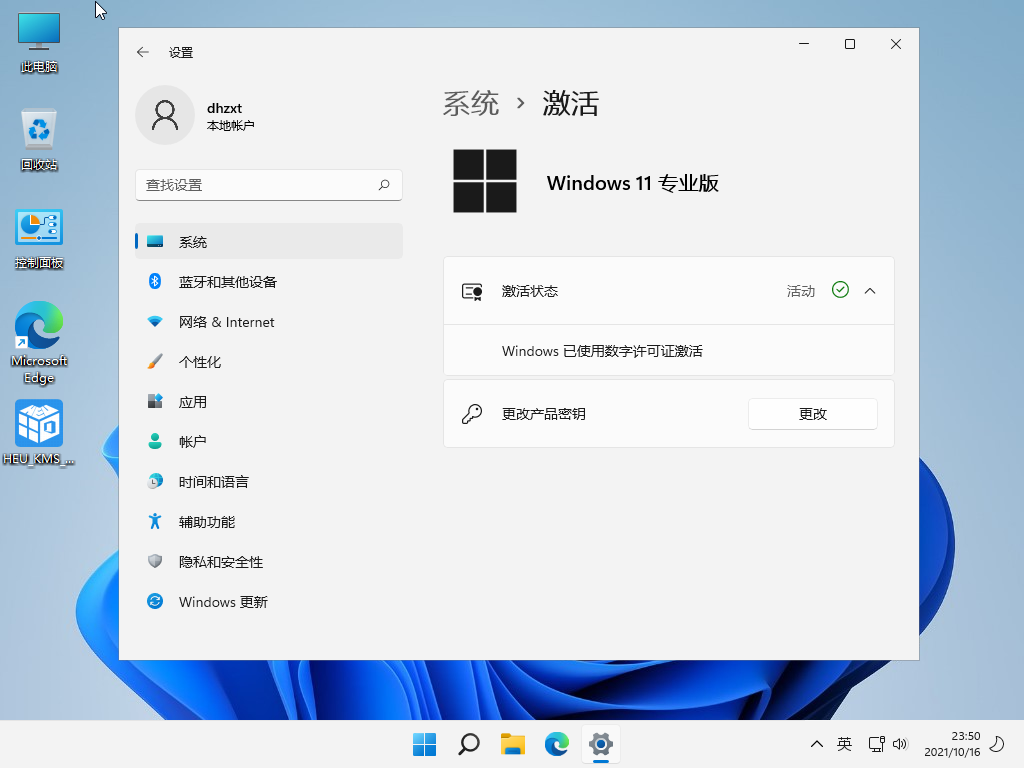
Task: Open the Start menu on the taskbar
Action: pyautogui.click(x=424, y=744)
